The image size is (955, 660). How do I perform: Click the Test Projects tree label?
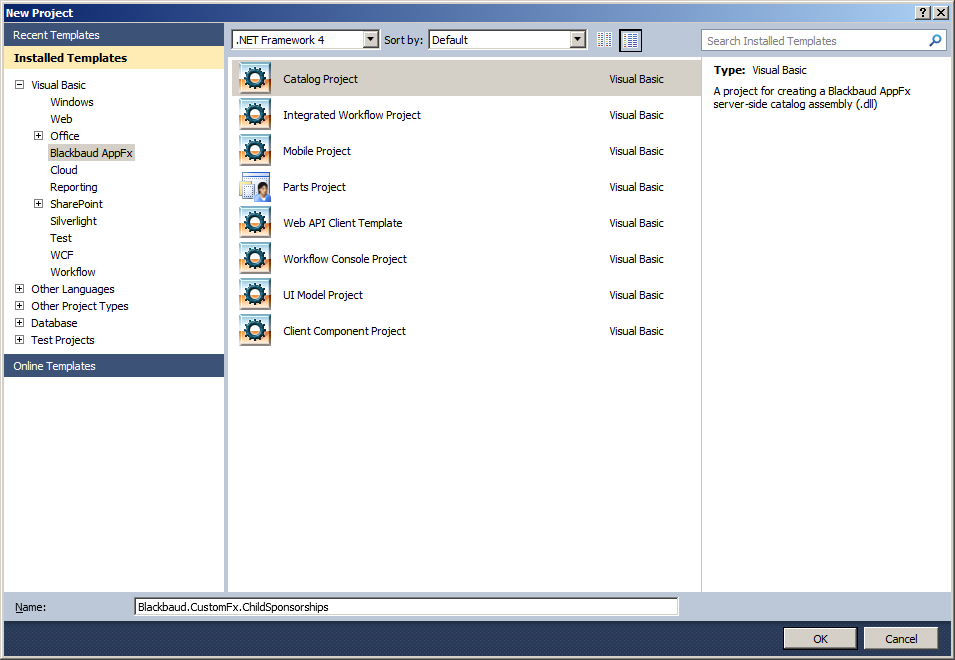pos(63,340)
